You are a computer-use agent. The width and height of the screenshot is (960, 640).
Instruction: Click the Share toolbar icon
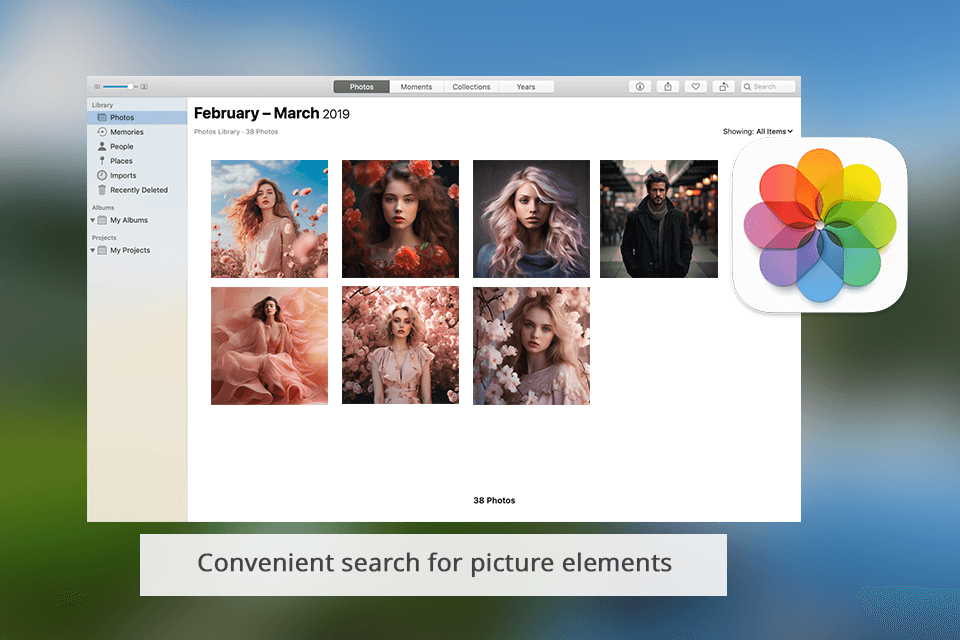click(667, 86)
